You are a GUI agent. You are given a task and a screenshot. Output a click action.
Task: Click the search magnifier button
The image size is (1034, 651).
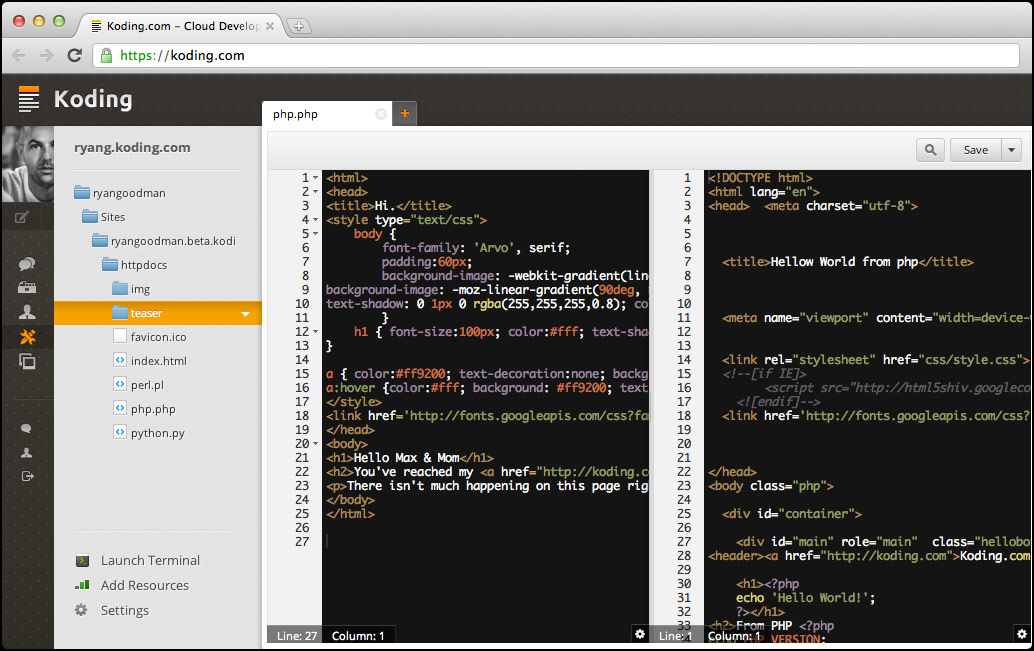pyautogui.click(x=930, y=150)
